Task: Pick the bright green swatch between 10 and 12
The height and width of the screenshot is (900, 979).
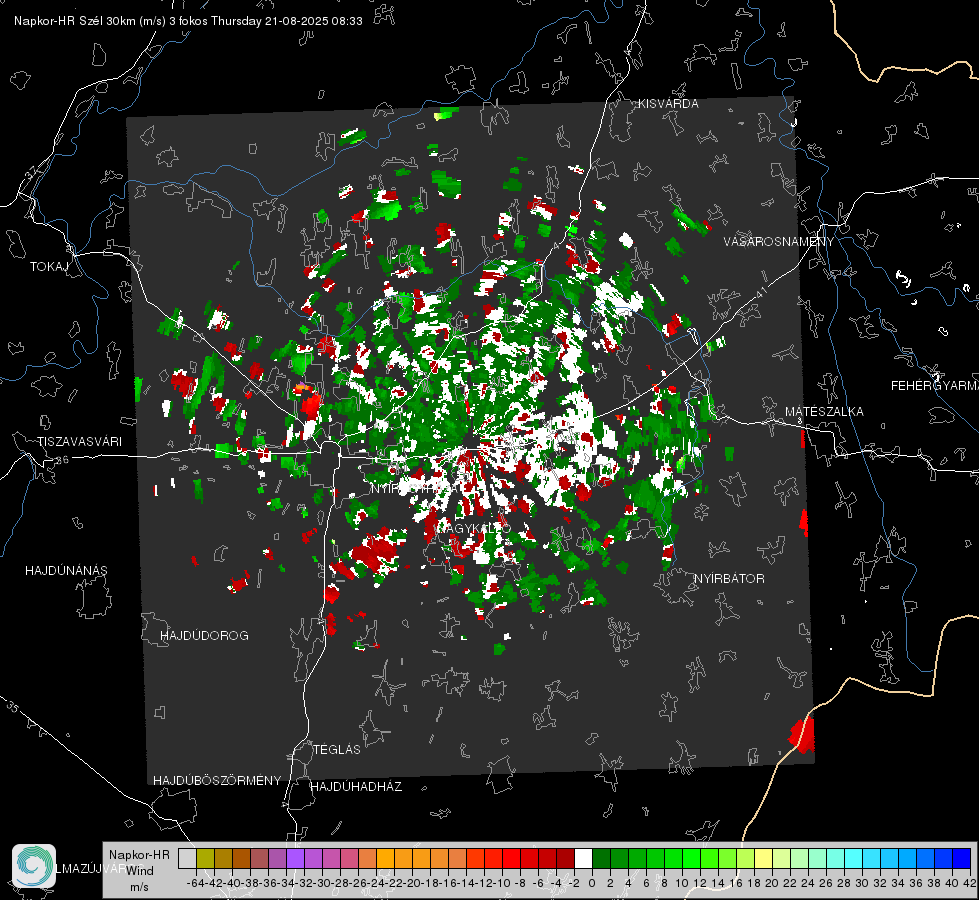Action: [x=691, y=858]
